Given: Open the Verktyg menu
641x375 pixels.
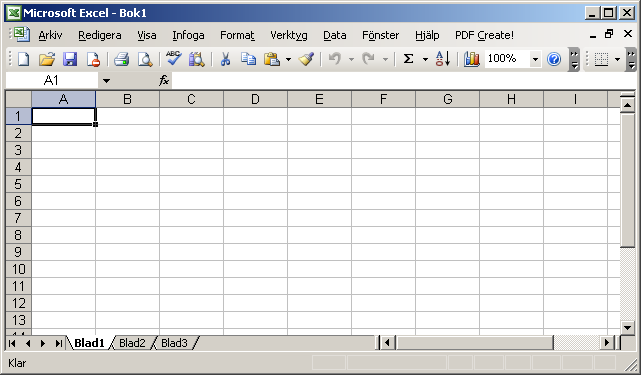Looking at the screenshot, I should (x=289, y=36).
